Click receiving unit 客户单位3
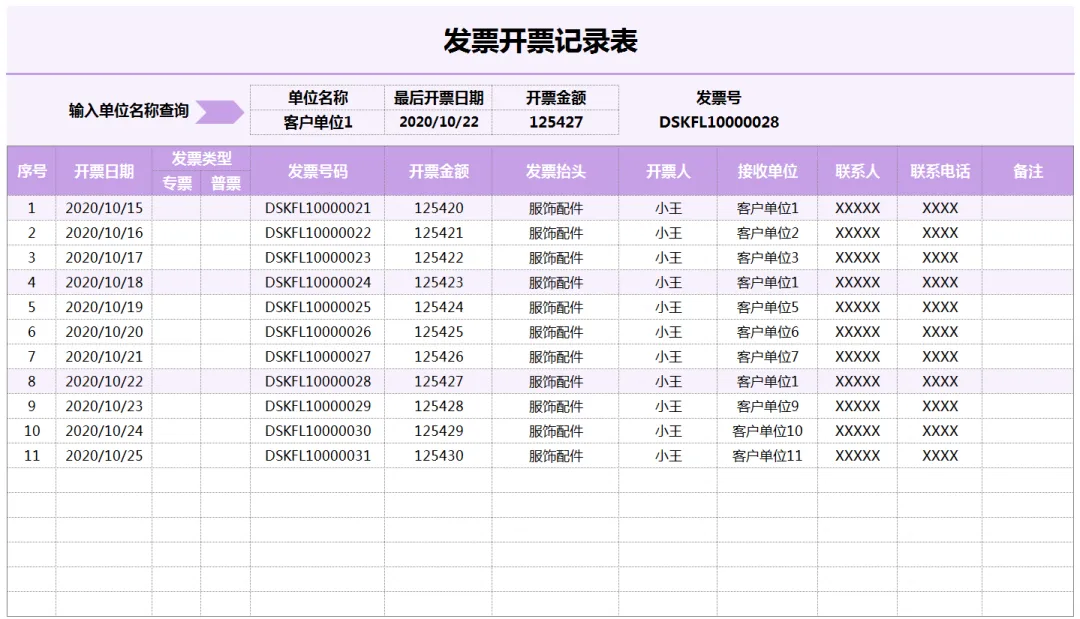Image resolution: width=1080 pixels, height=619 pixels. pyautogui.click(x=767, y=258)
